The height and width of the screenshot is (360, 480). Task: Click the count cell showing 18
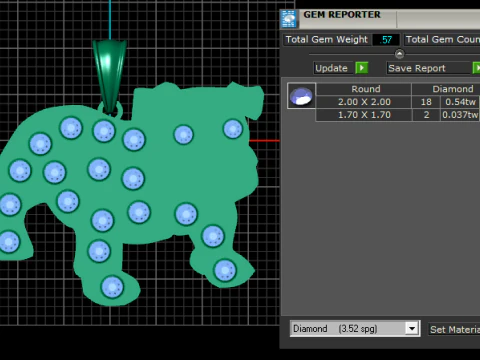[x=426, y=102]
